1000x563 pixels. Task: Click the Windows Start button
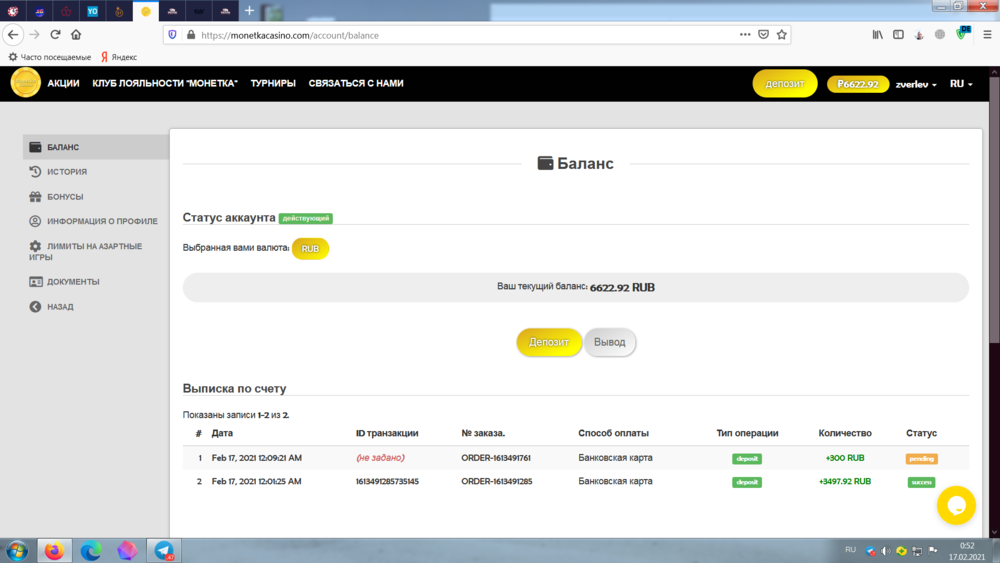(17, 550)
